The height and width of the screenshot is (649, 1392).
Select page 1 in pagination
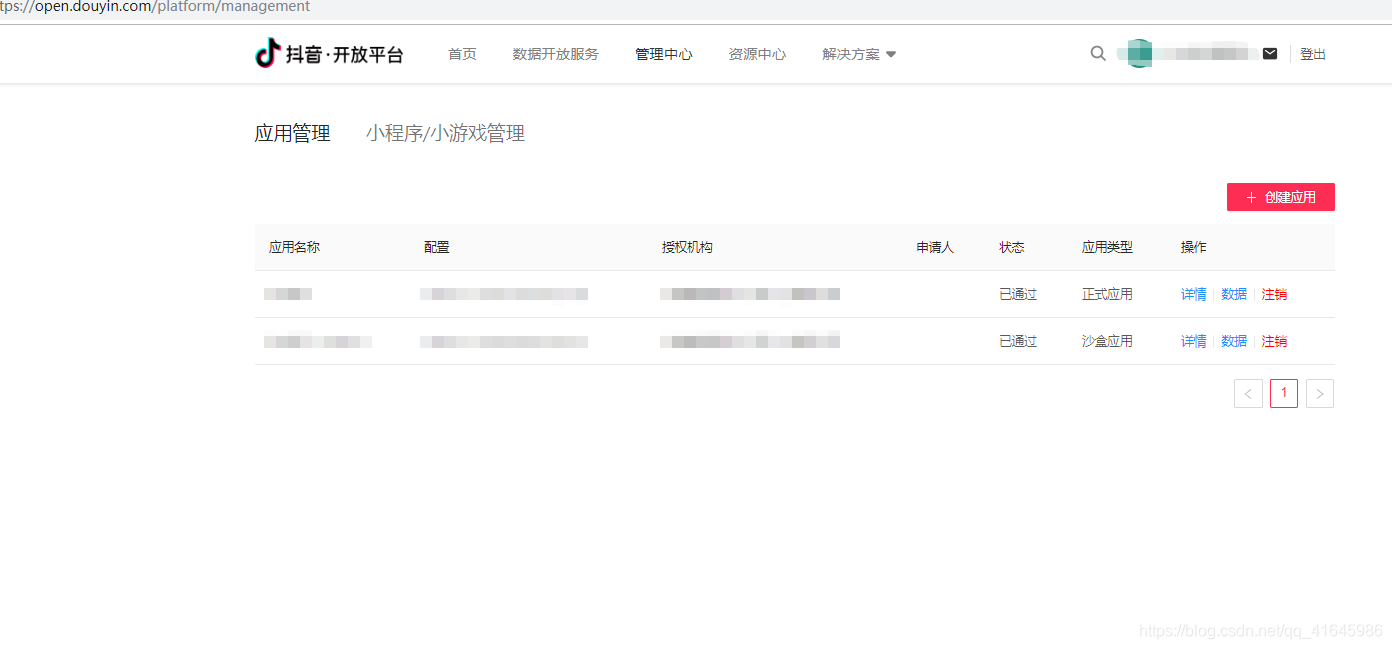point(1284,393)
